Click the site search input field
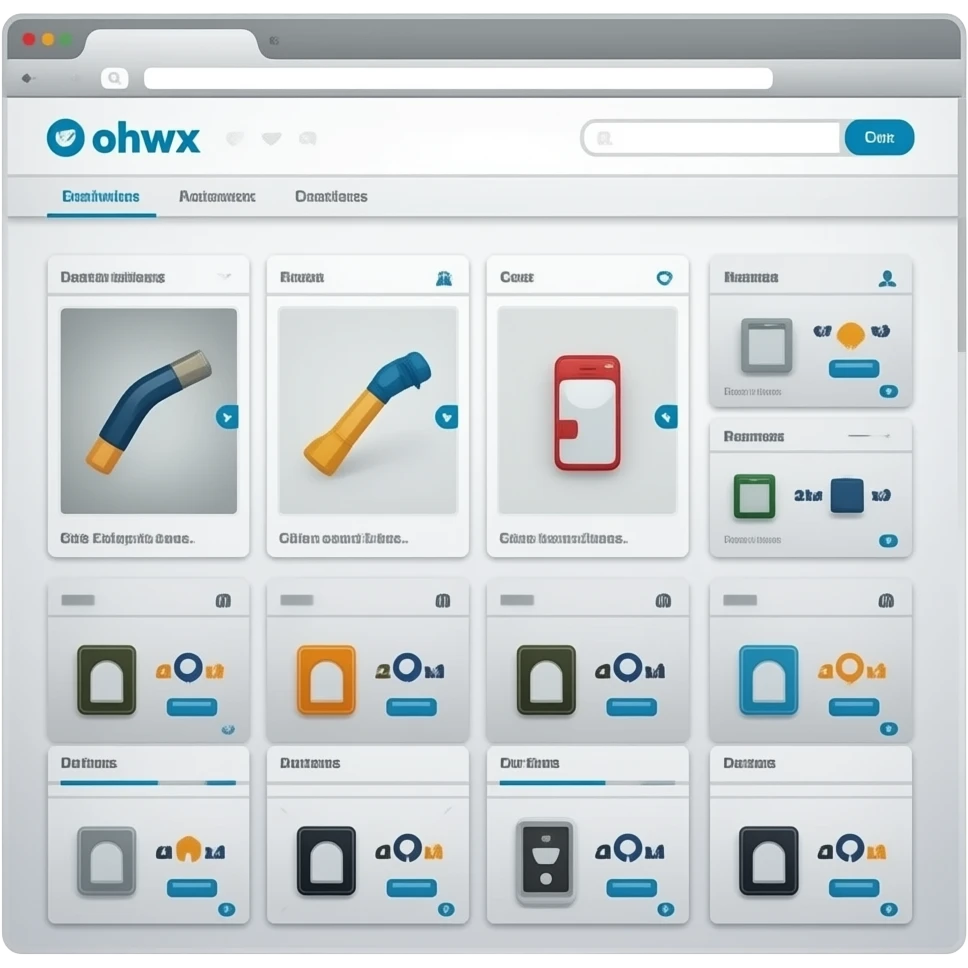Screen dimensions: 968x968 tap(712, 139)
